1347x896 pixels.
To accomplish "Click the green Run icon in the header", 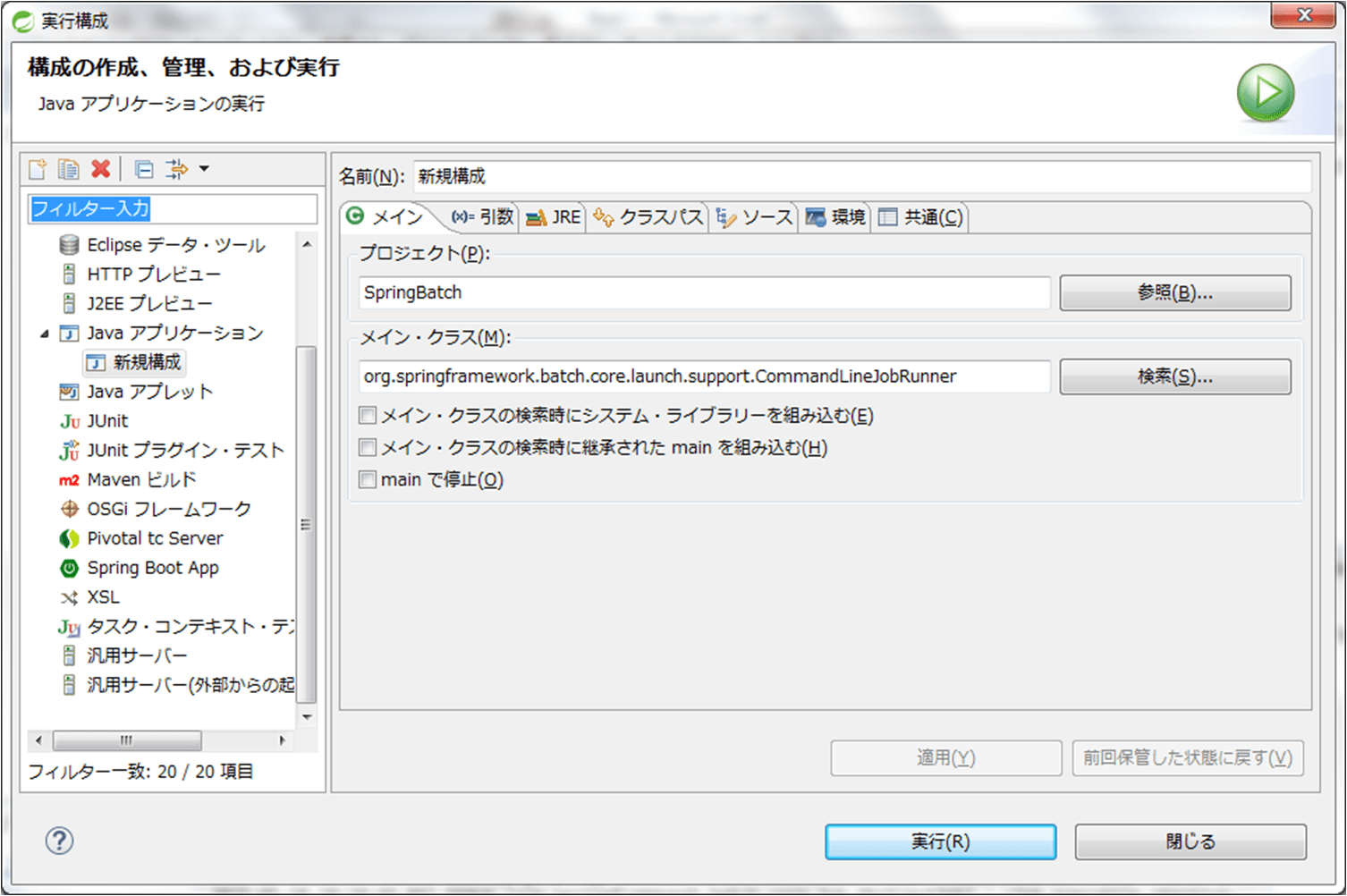I will (x=1266, y=92).
